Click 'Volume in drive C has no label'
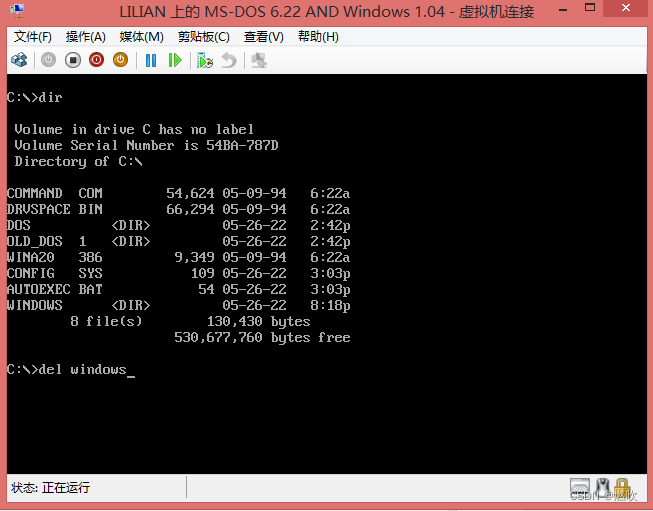The height and width of the screenshot is (511, 653). [x=134, y=130]
